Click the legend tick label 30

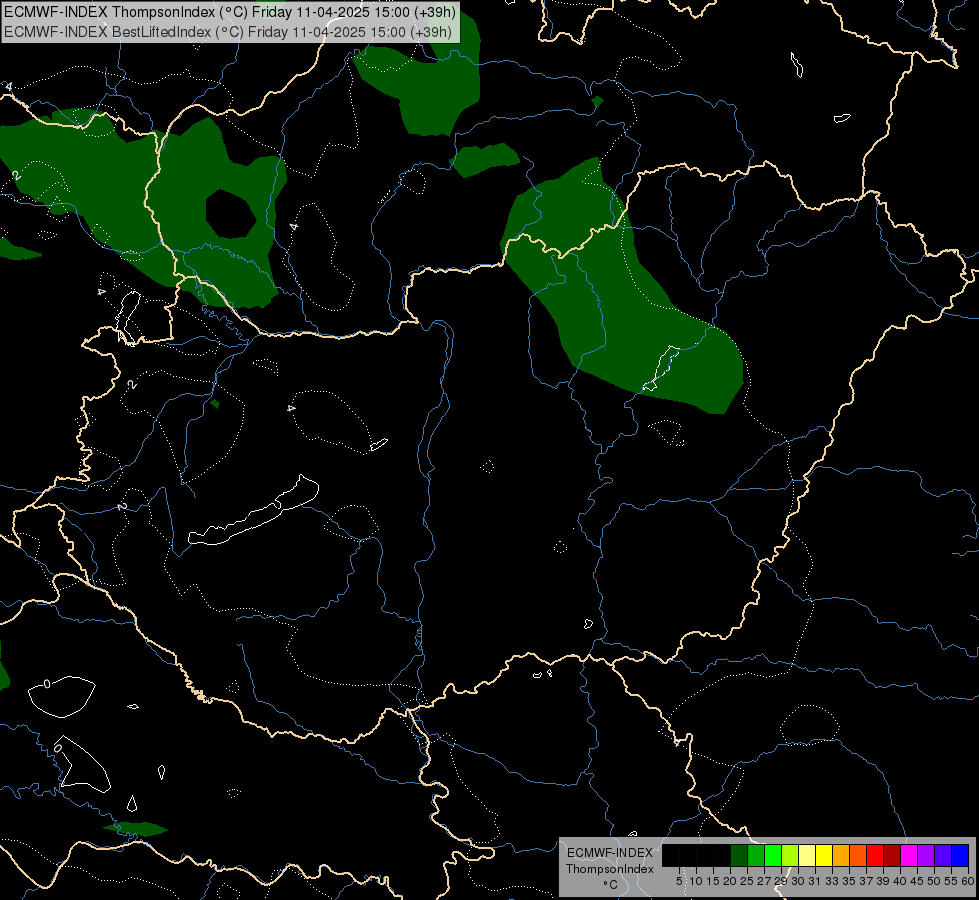[x=798, y=881]
